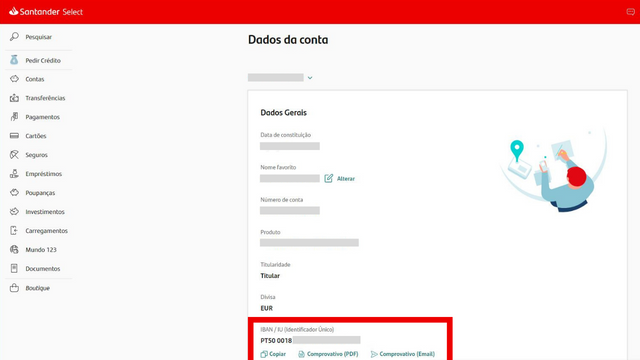Click the Poupanças piggy bank icon

(14, 192)
